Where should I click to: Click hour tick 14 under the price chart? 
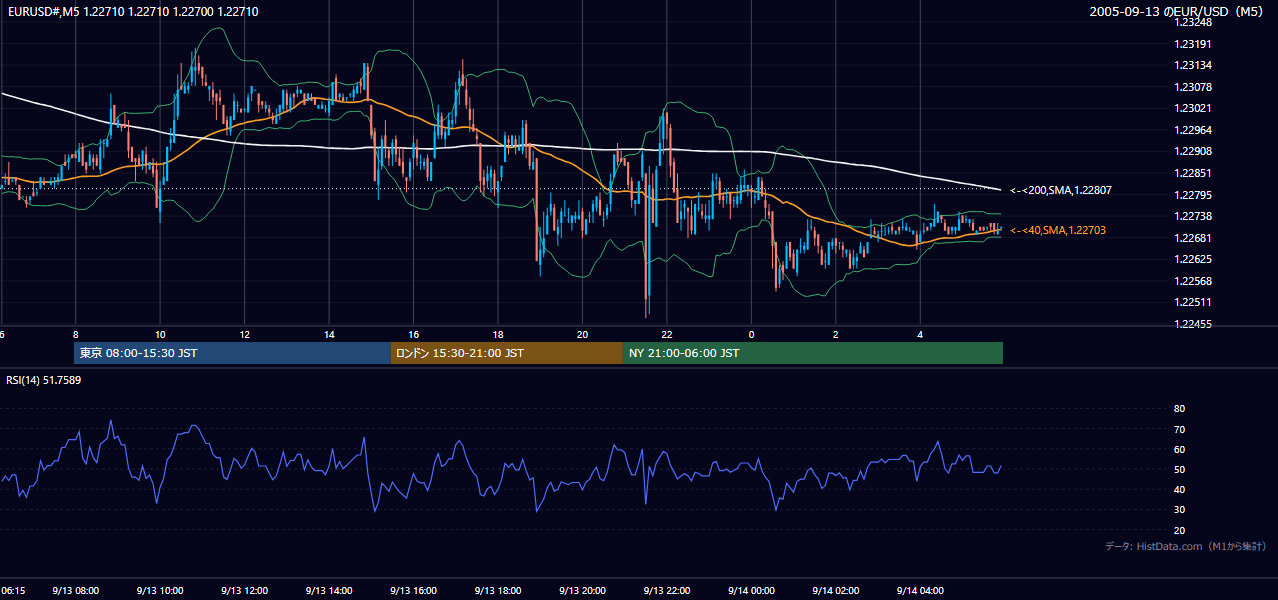click(x=329, y=334)
